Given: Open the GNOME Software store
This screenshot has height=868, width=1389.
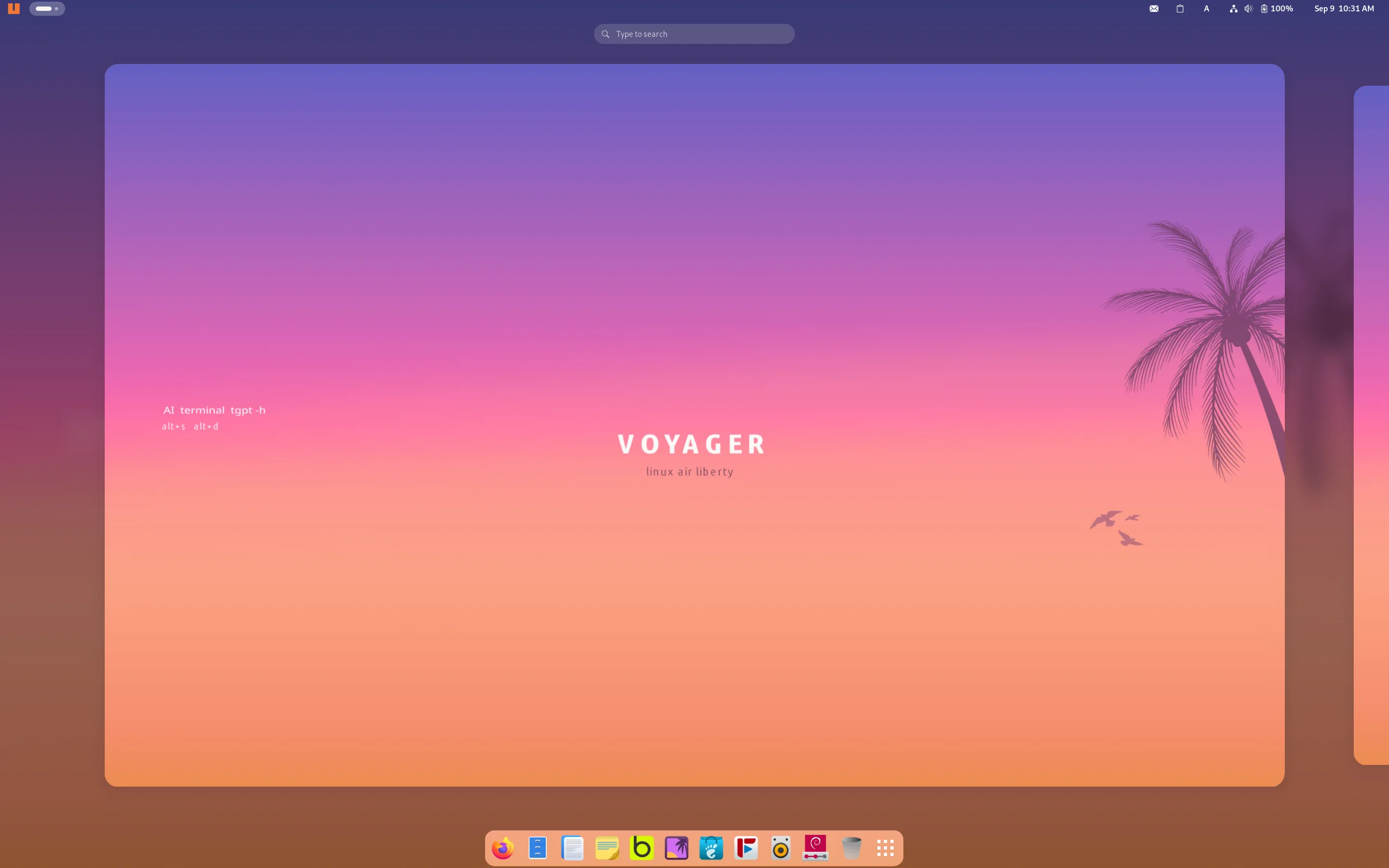Looking at the screenshot, I should click(711, 847).
